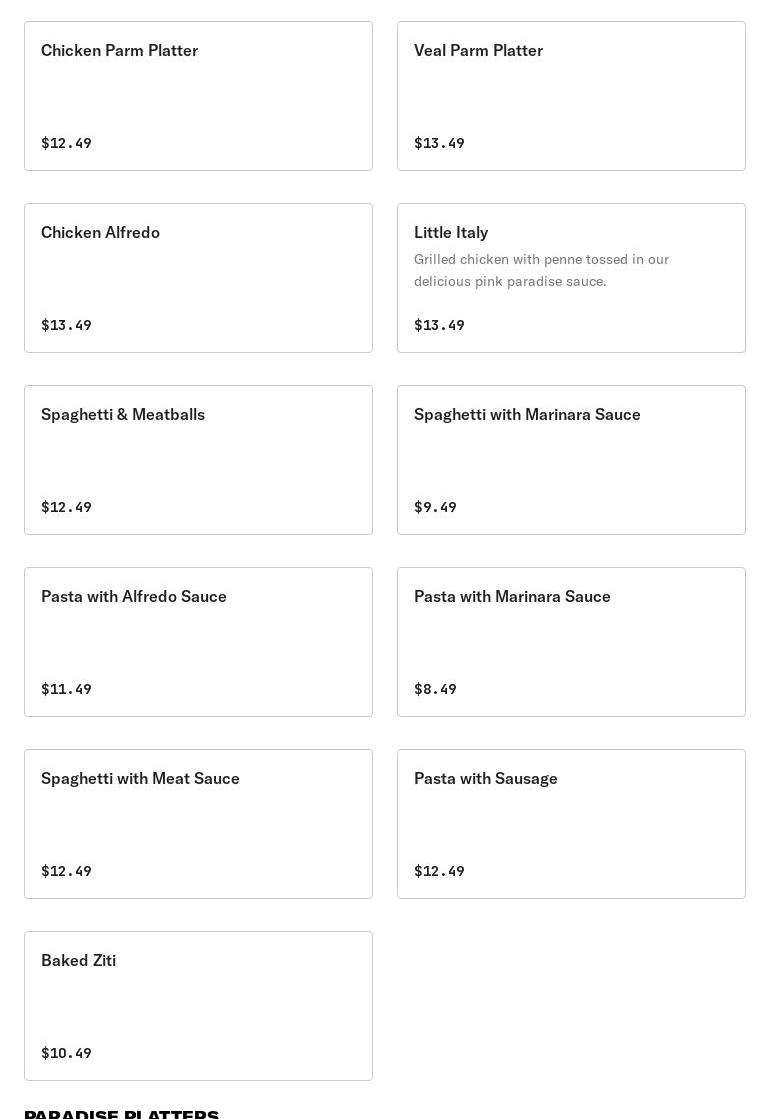Pick Pasta with Marinara Sauce

(x=571, y=642)
